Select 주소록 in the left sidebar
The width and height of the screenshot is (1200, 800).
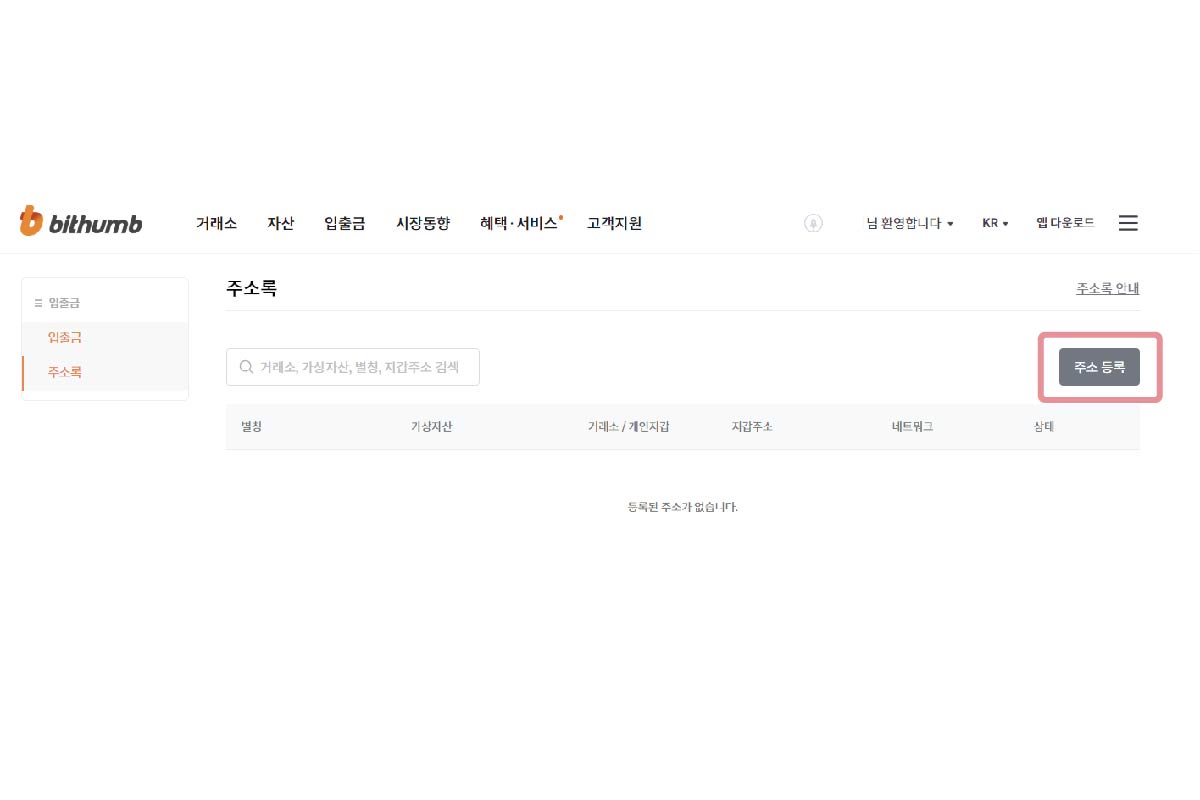point(65,372)
